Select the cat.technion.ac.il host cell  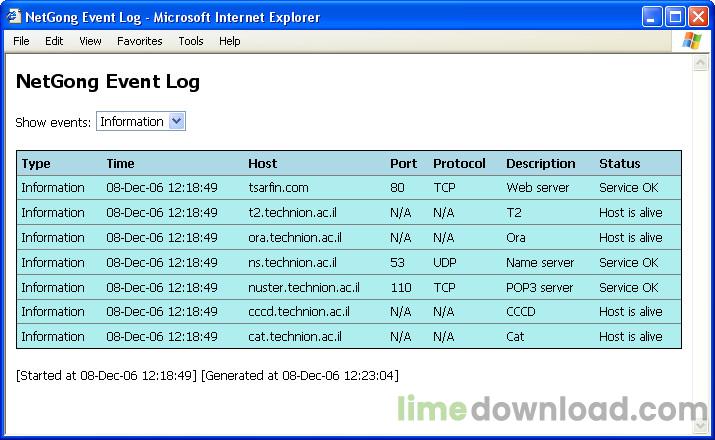pyautogui.click(x=295, y=337)
